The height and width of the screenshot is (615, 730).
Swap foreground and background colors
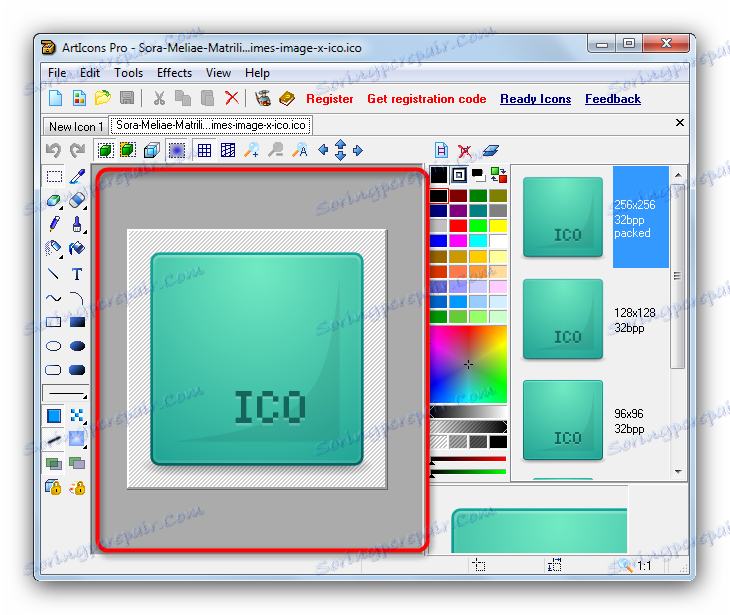tap(499, 175)
